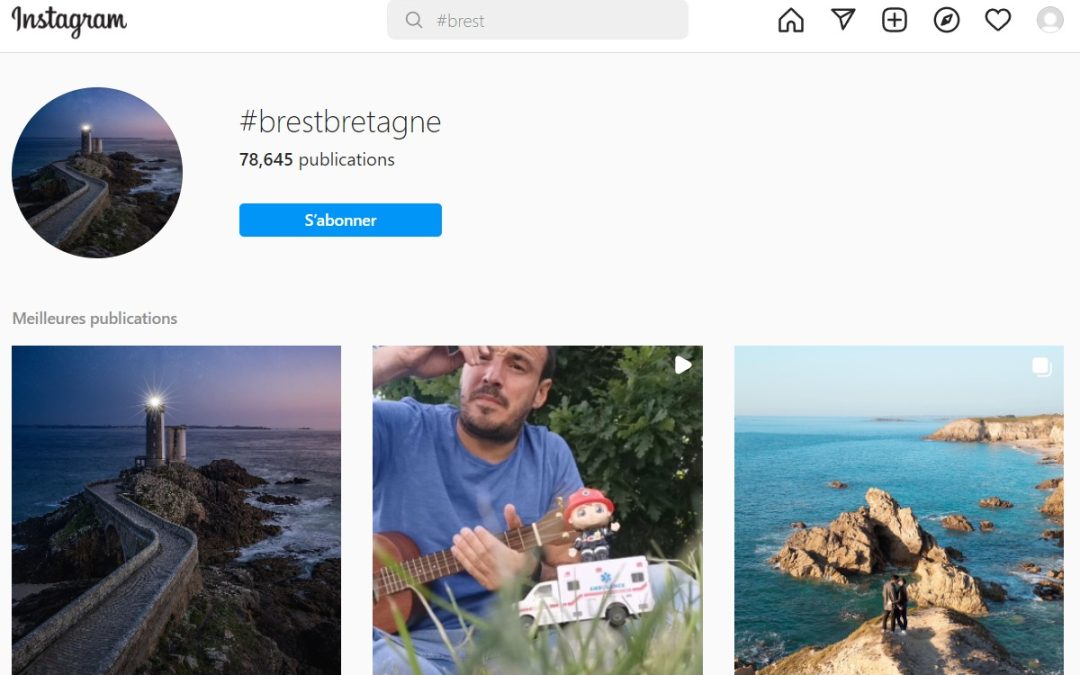The image size is (1080, 675).
Task: Click the Meilleures publications label
Action: point(95,318)
